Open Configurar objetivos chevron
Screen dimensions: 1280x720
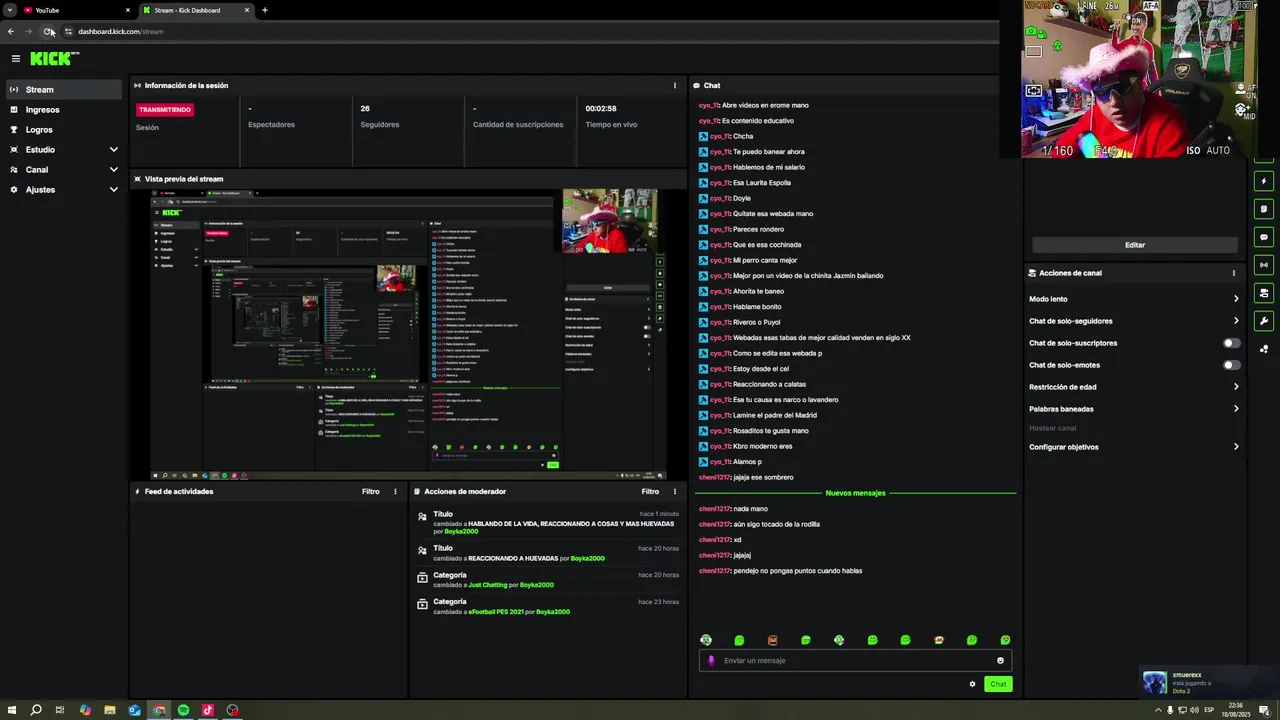click(1236, 447)
